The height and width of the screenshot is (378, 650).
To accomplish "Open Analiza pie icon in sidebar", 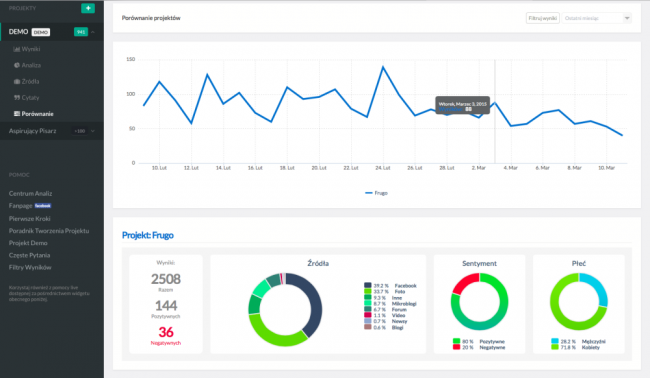I will click(x=17, y=65).
